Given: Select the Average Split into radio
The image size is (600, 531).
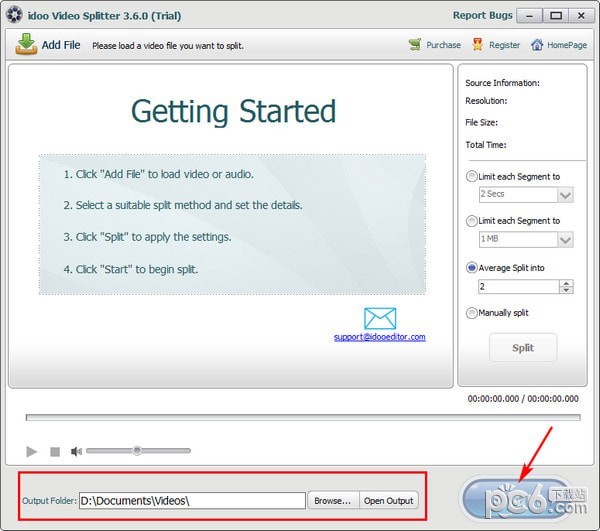Looking at the screenshot, I should (471, 268).
